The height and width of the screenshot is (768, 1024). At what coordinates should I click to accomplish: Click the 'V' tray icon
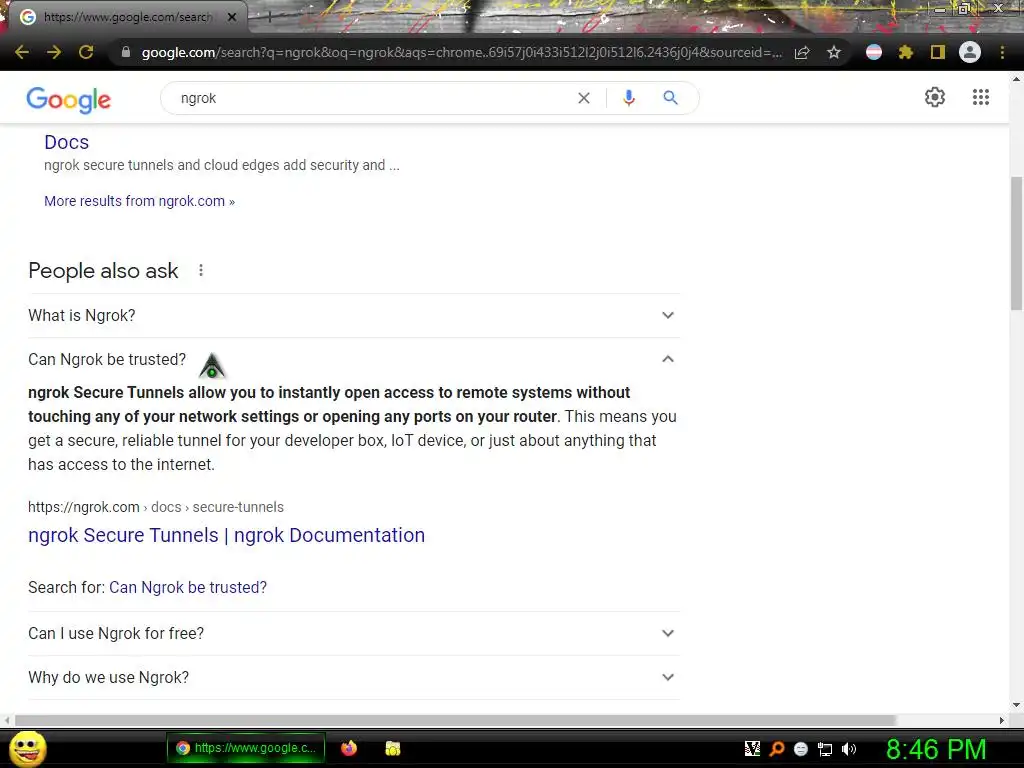752,749
